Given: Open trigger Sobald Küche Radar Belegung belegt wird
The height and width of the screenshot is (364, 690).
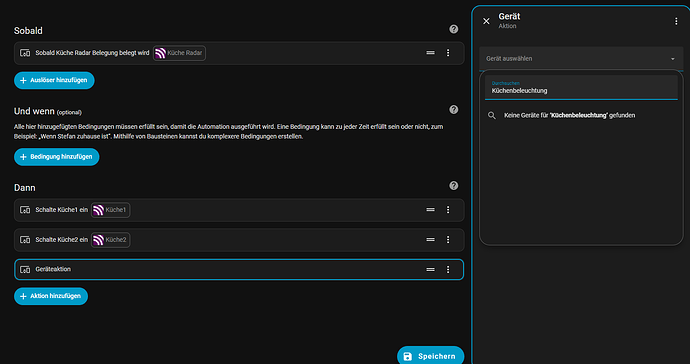Looking at the screenshot, I should click(239, 53).
